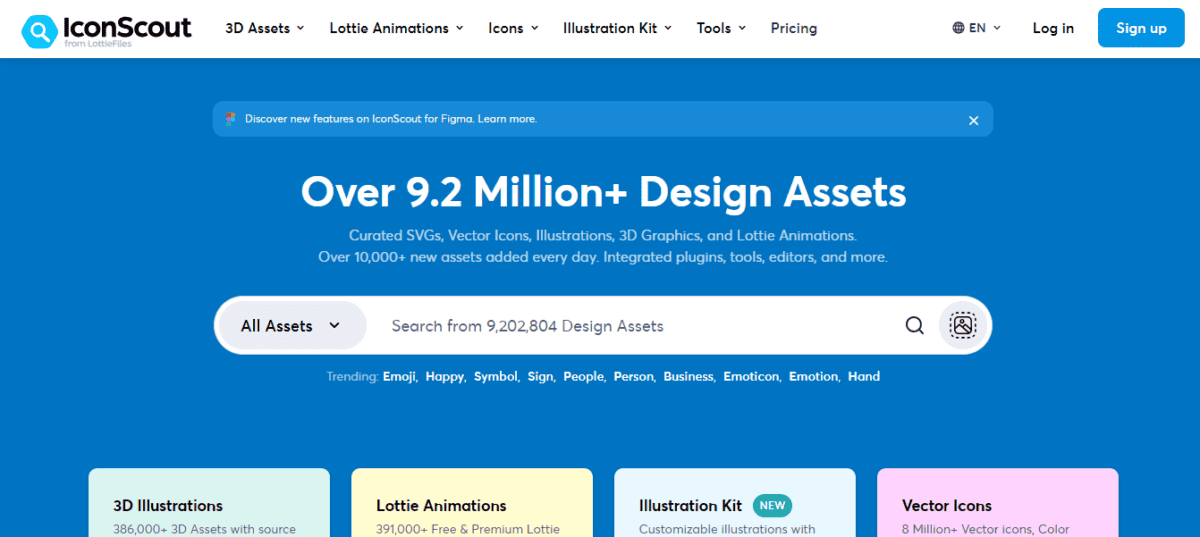Click the Figma logo icon in banner
1200x537 pixels.
coord(231,119)
